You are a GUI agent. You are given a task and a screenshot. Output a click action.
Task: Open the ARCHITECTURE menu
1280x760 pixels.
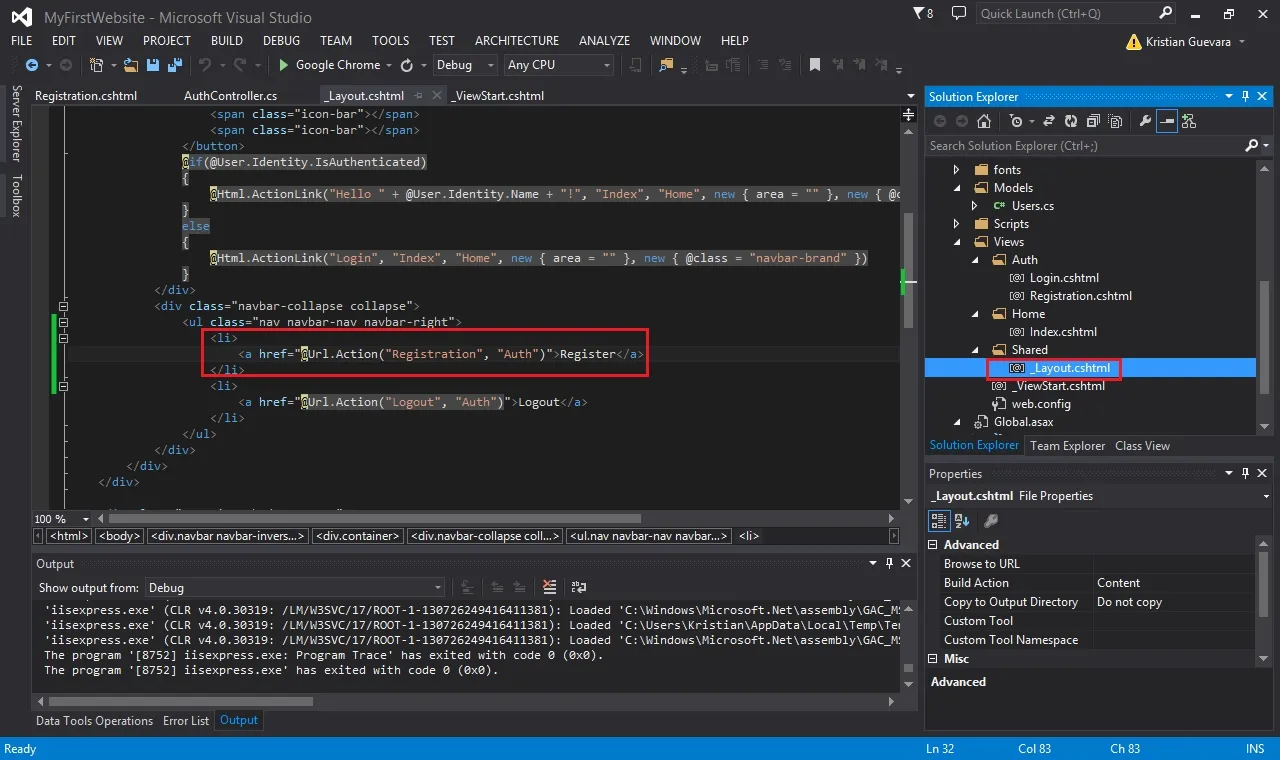click(517, 41)
